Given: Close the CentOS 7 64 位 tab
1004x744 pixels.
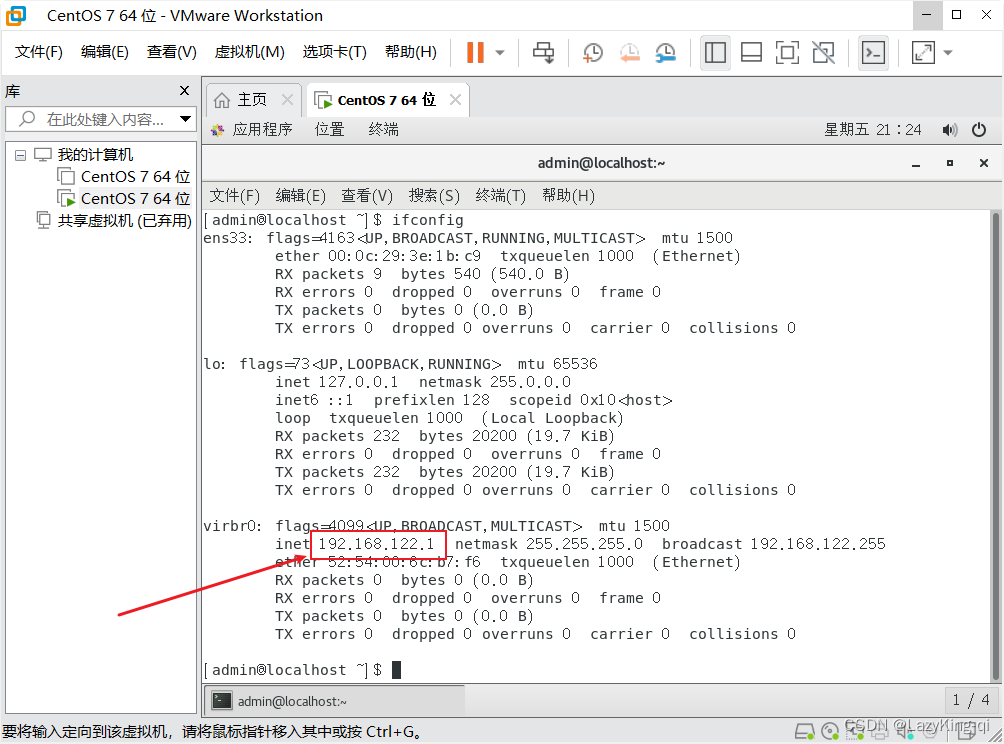Looking at the screenshot, I should tap(455, 100).
